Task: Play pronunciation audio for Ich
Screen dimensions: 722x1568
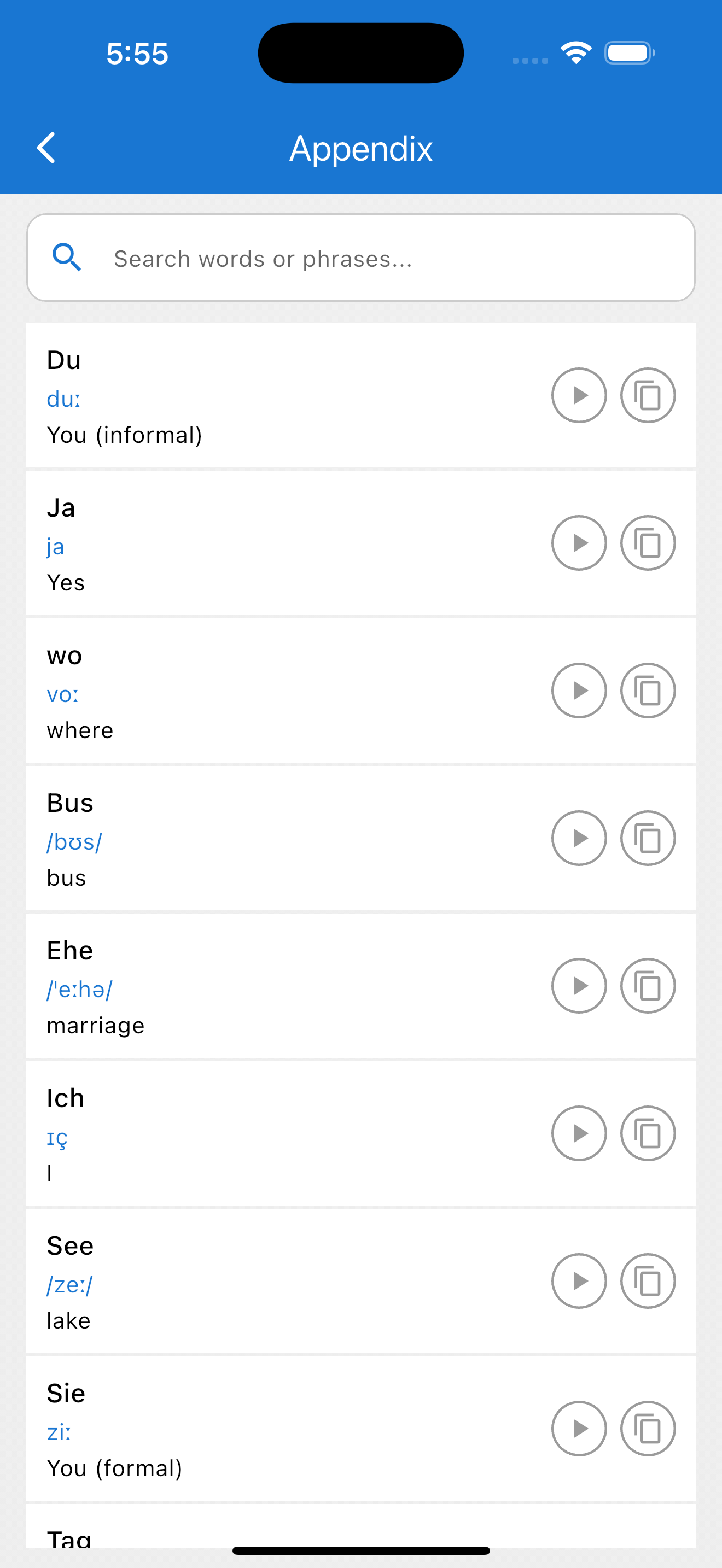Action: click(x=579, y=1133)
